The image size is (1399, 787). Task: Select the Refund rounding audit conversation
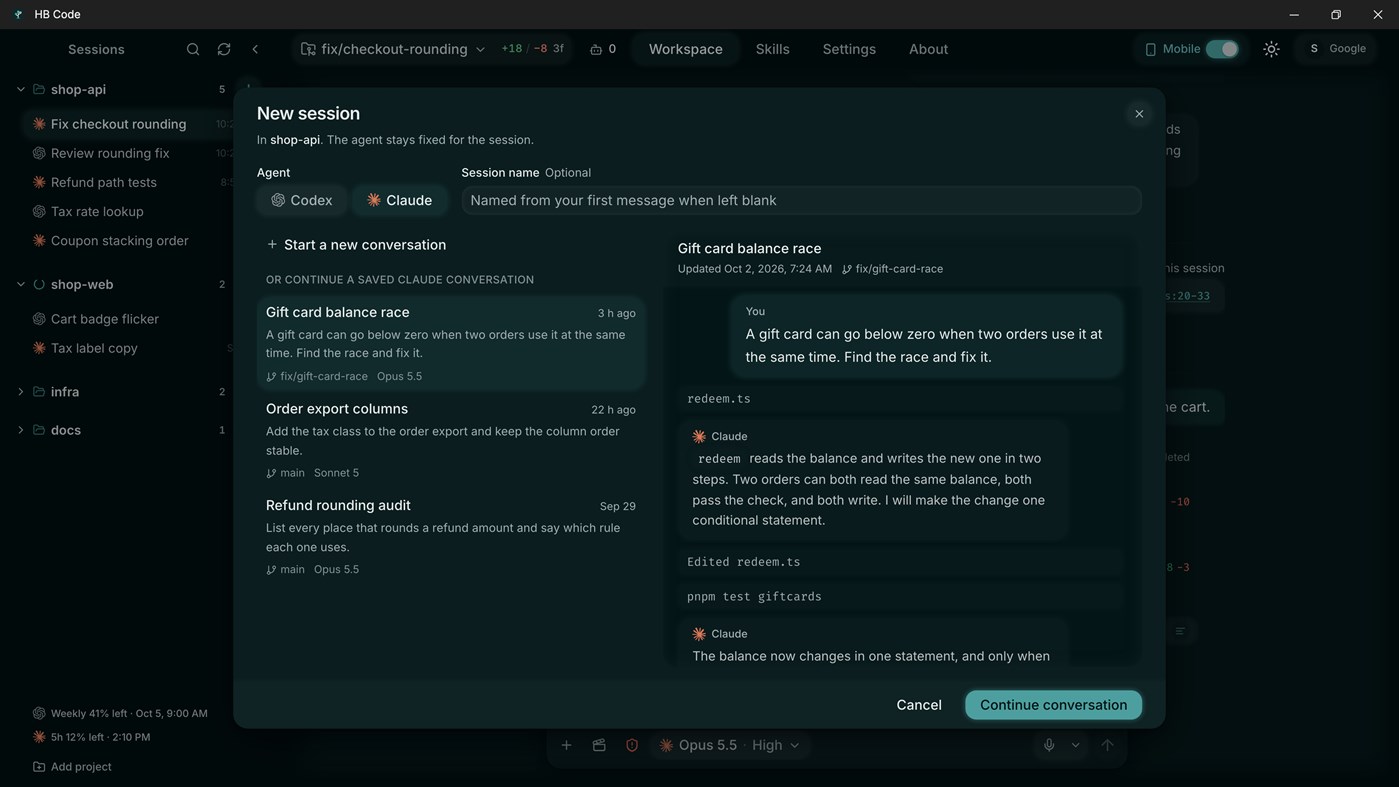pyautogui.click(x=451, y=537)
